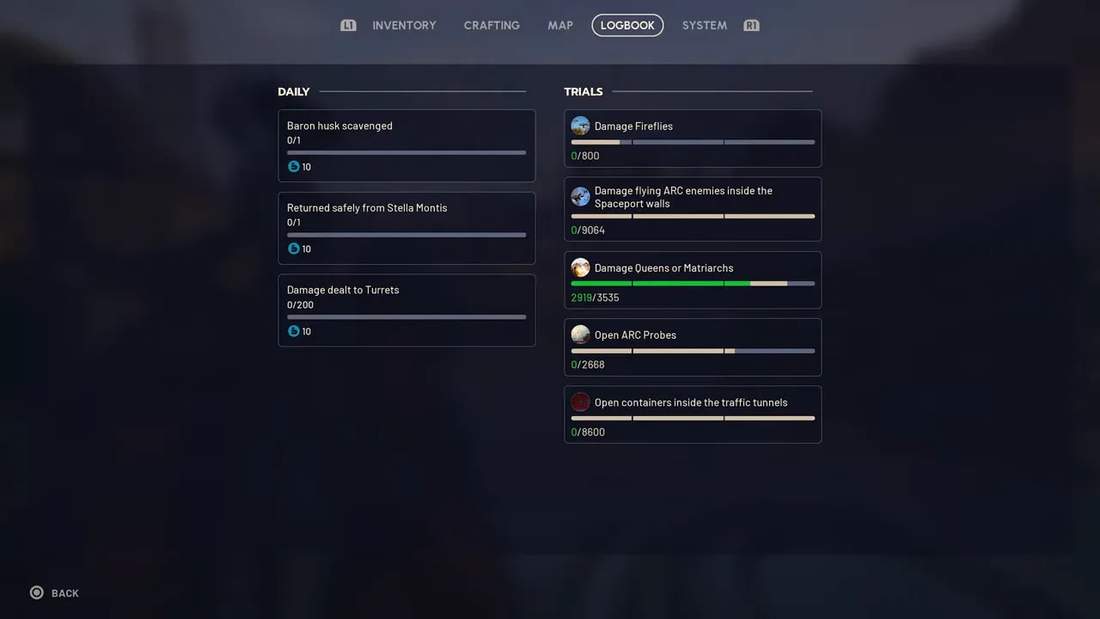This screenshot has width=1100, height=619.
Task: Click the reward coin icon under Stella Montis
Action: [294, 248]
